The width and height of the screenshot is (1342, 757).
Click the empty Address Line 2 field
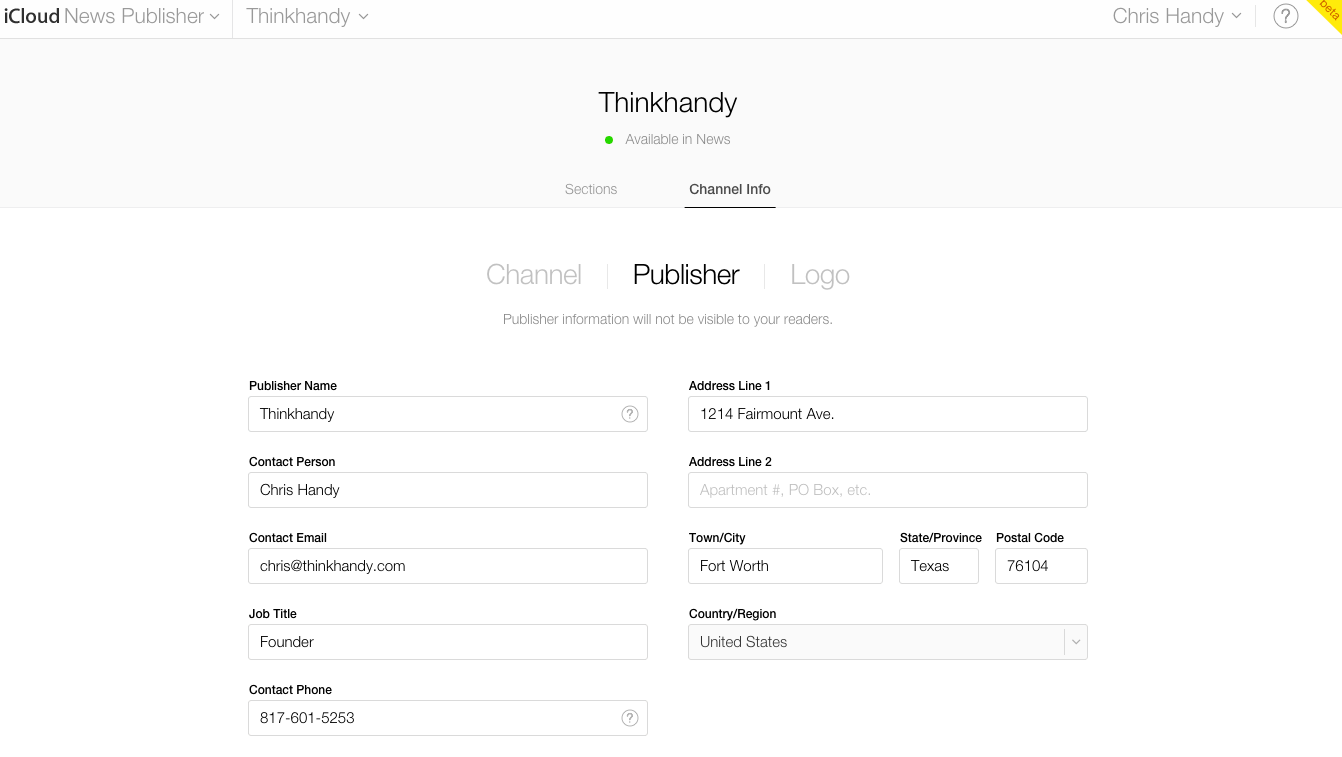(888, 490)
